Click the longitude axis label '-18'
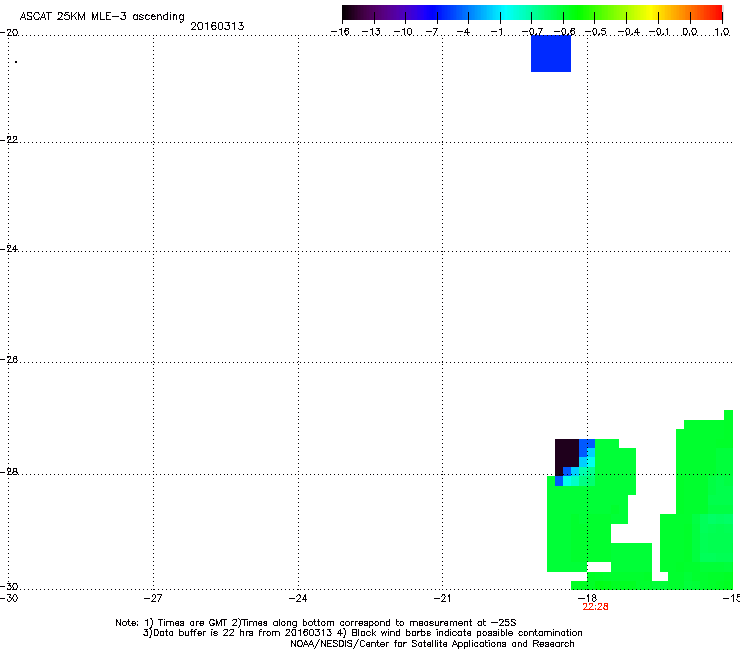Screen dimensions: 740x650 [587, 598]
